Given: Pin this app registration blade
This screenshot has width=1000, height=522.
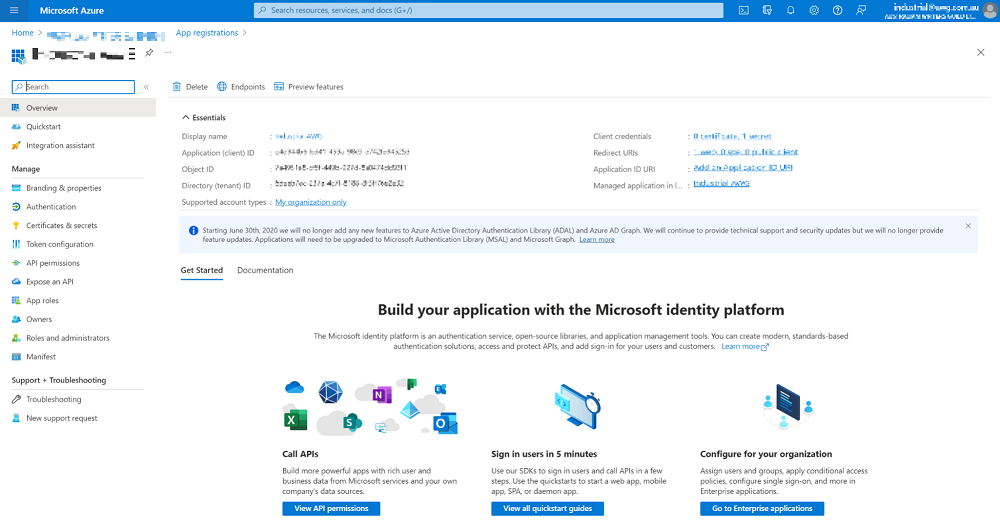Looking at the screenshot, I should (149, 52).
